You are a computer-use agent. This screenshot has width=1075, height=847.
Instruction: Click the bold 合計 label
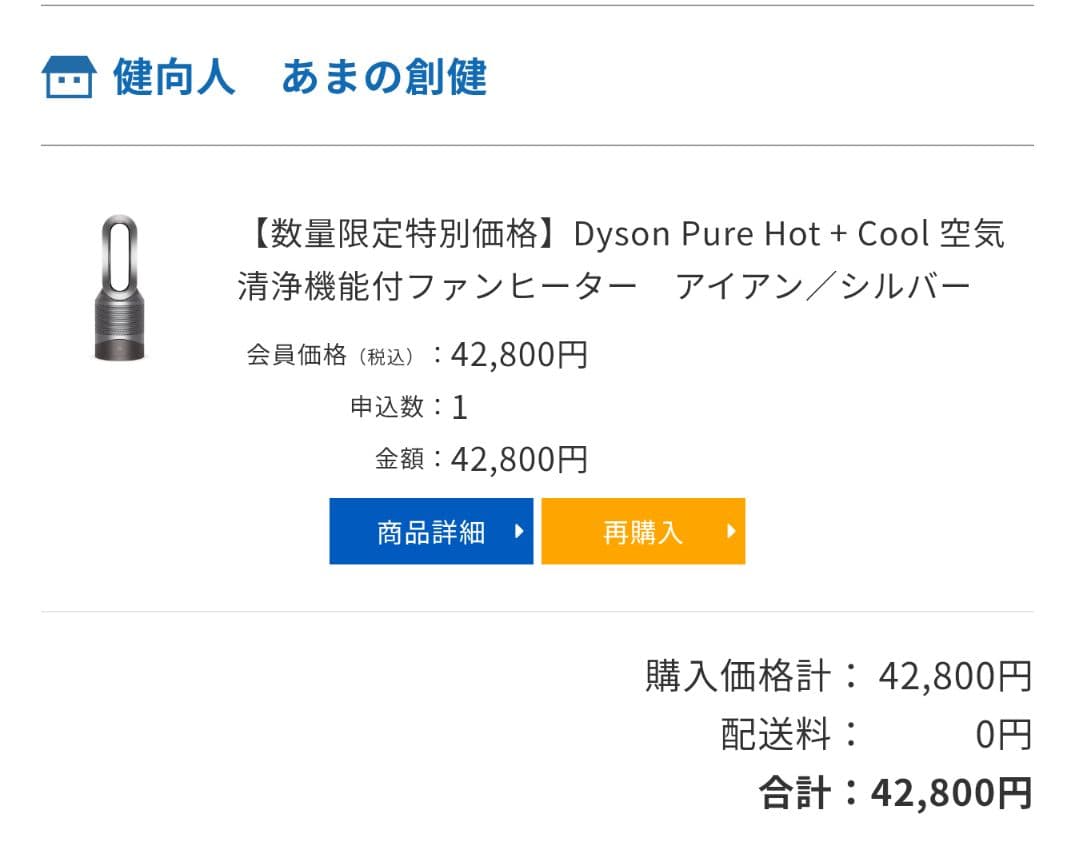point(795,793)
